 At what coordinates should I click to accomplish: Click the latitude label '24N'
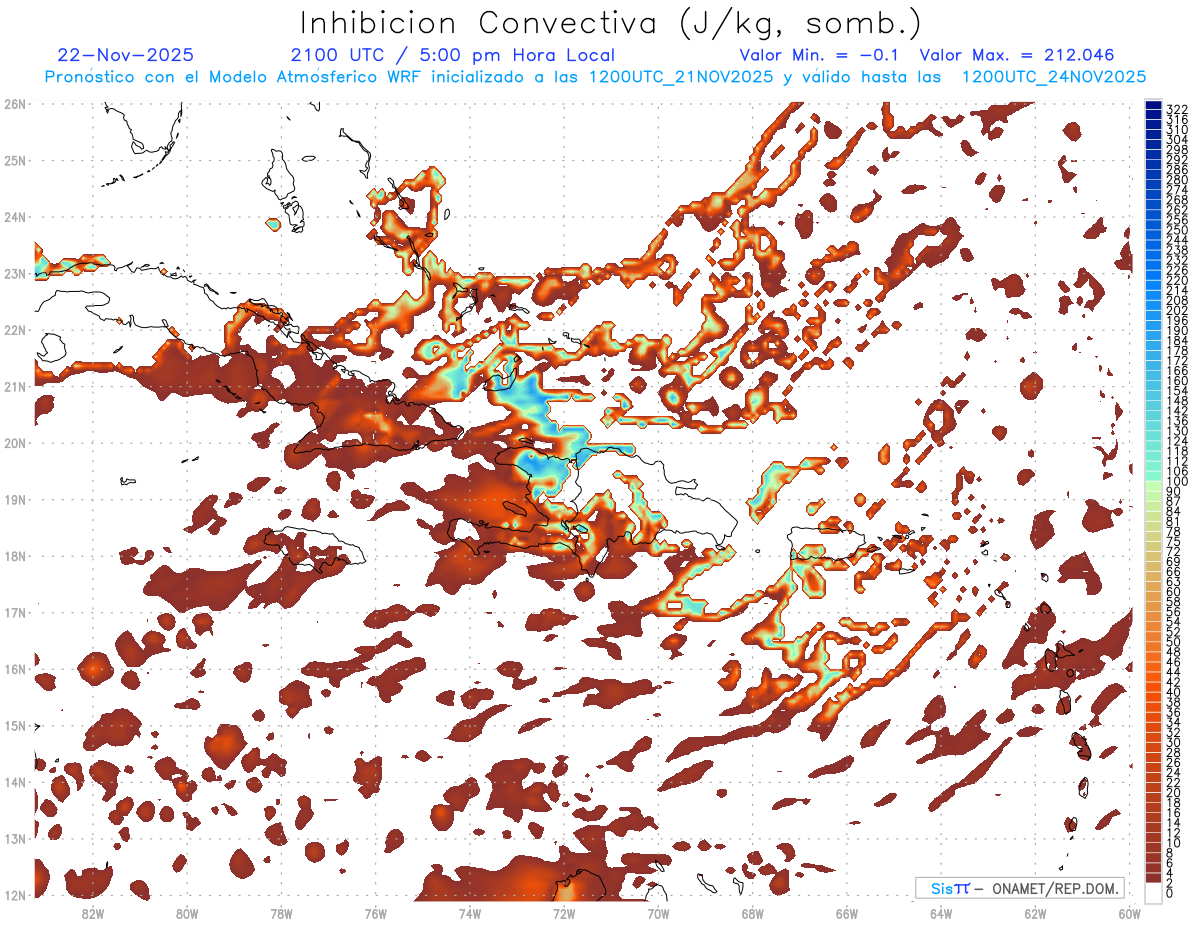point(16,217)
